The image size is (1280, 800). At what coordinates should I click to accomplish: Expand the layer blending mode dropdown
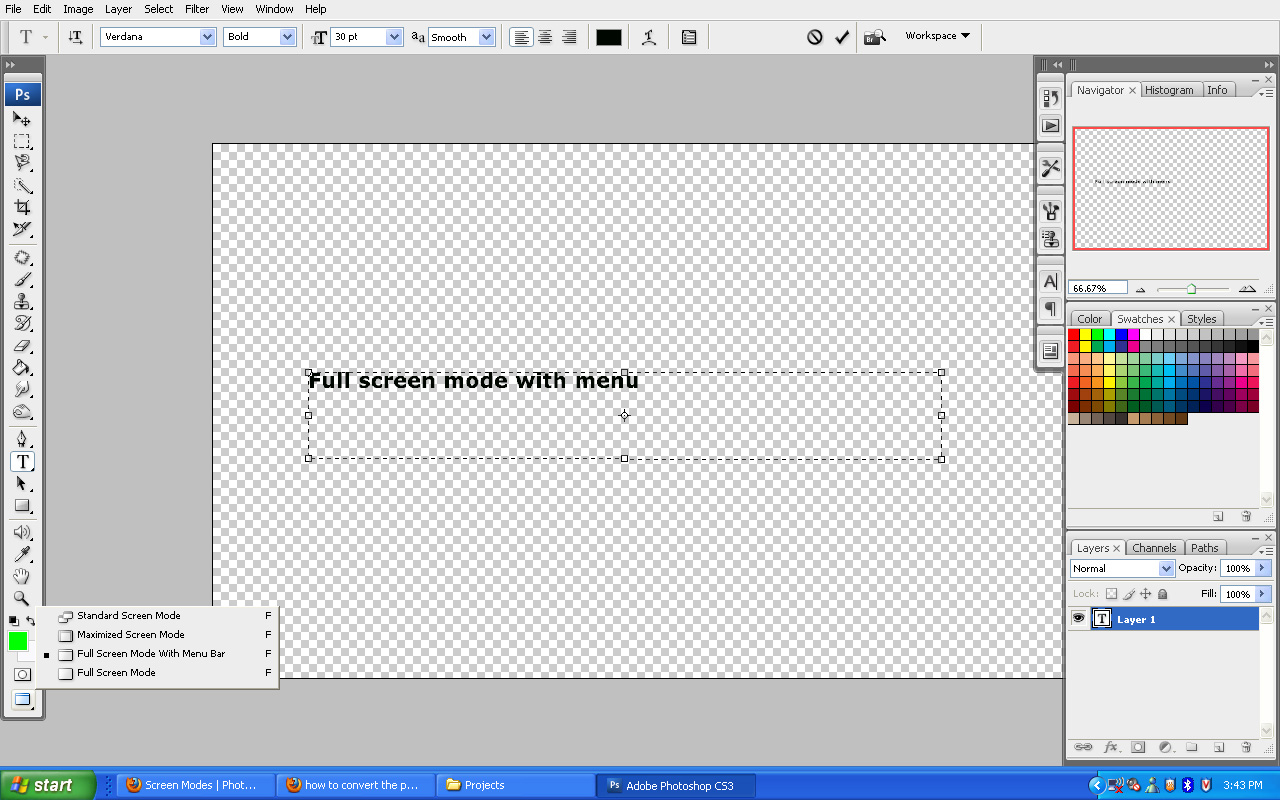1168,568
